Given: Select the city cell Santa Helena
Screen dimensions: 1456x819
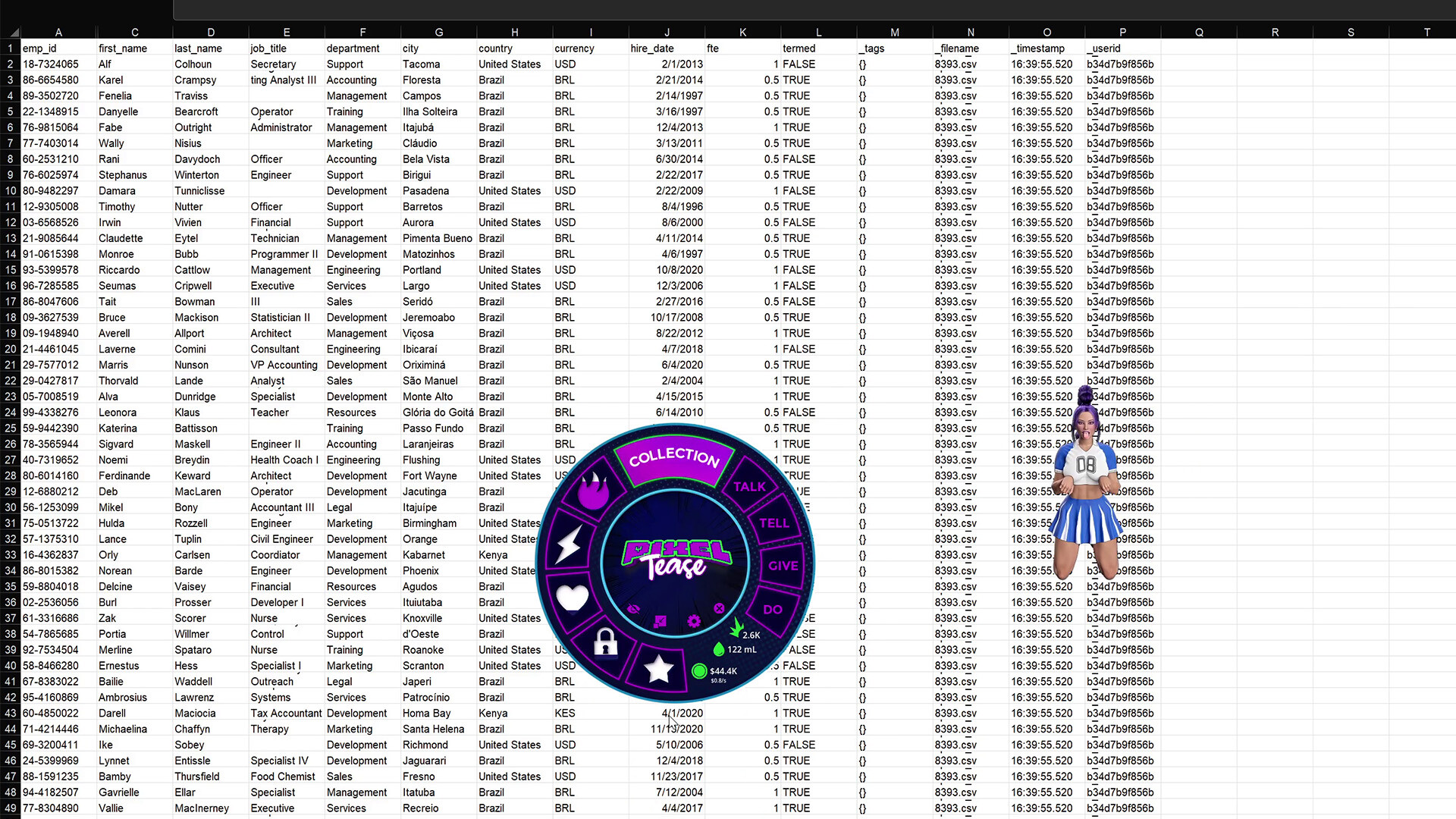Looking at the screenshot, I should (x=438, y=729).
